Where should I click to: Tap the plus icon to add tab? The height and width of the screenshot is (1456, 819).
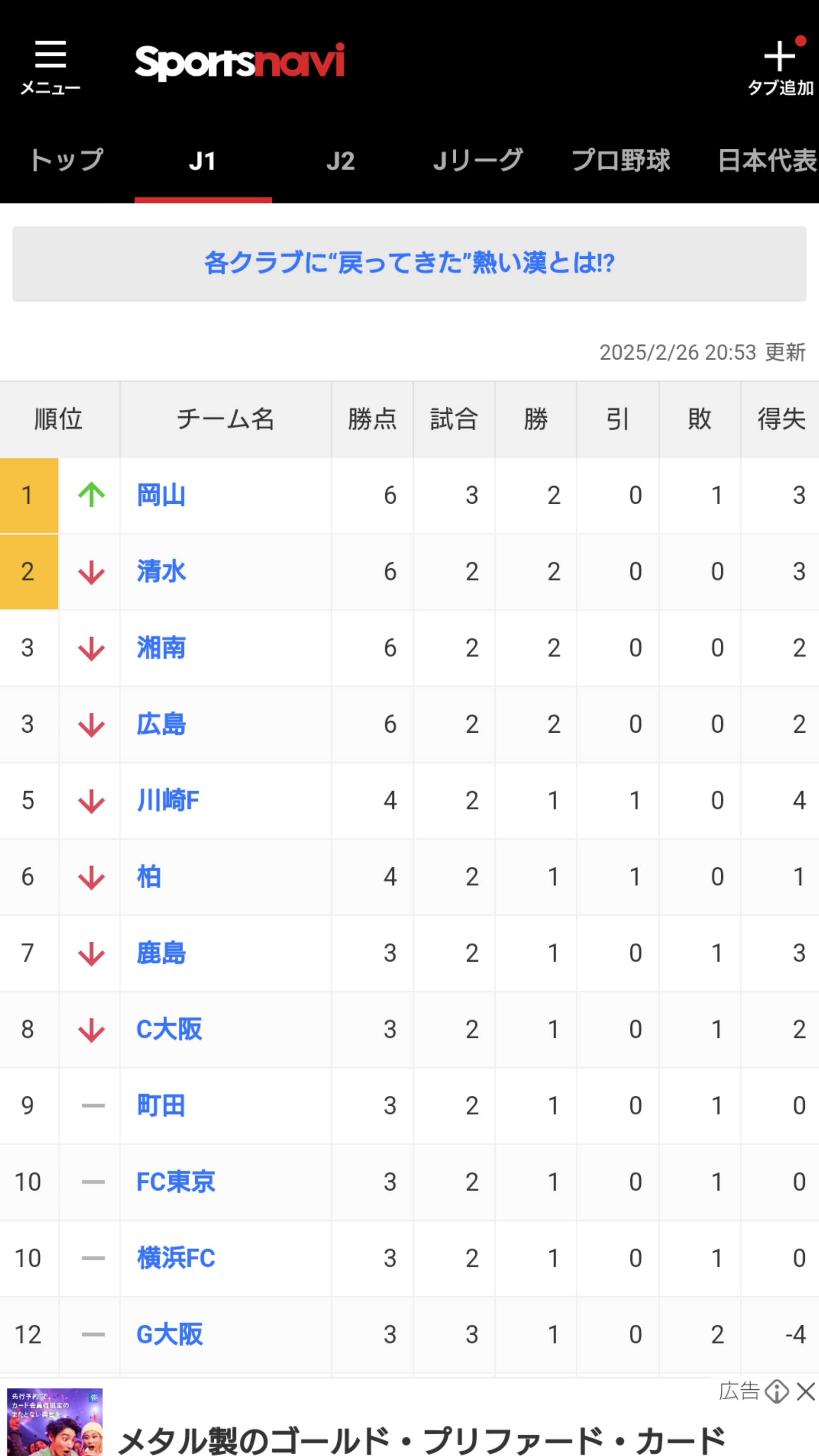(x=780, y=56)
